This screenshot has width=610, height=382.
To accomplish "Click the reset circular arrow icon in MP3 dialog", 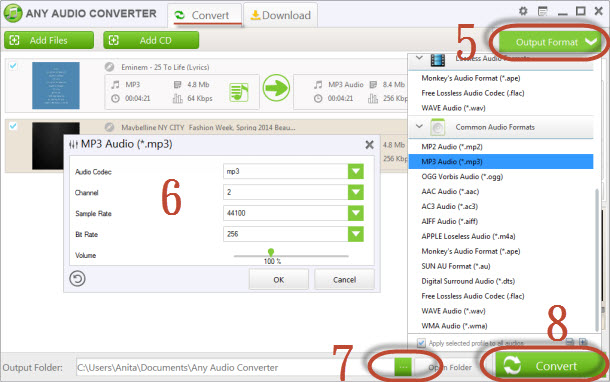I will (77, 279).
